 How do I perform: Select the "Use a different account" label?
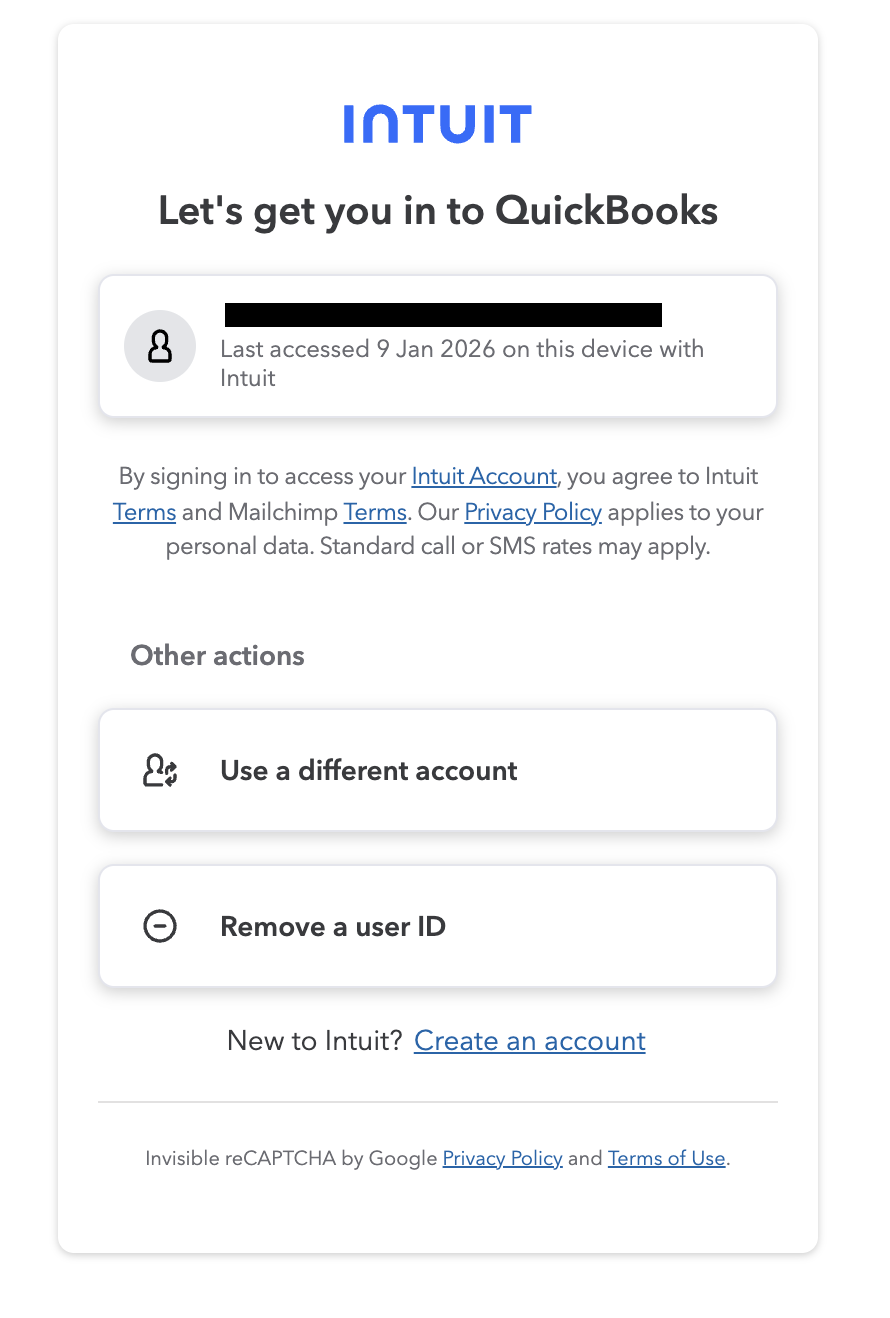[369, 770]
